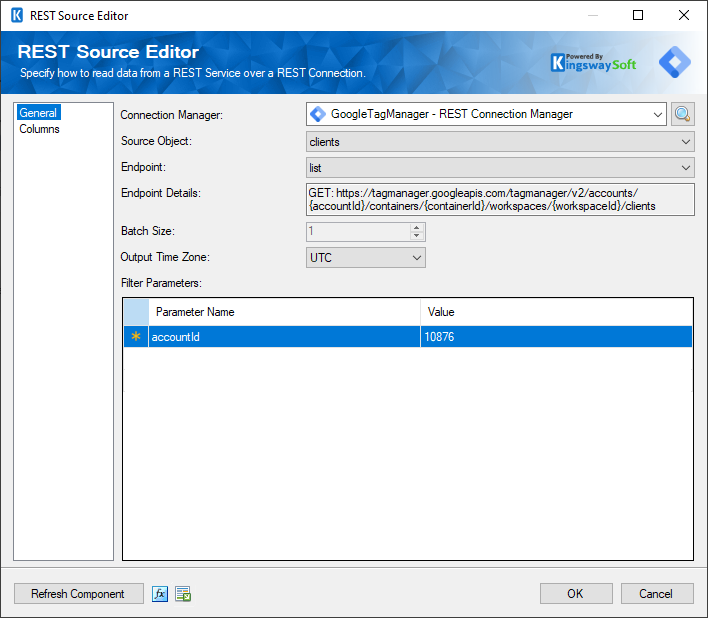Decrease the Batch Size value
This screenshot has width=708, height=618.
[x=417, y=236]
